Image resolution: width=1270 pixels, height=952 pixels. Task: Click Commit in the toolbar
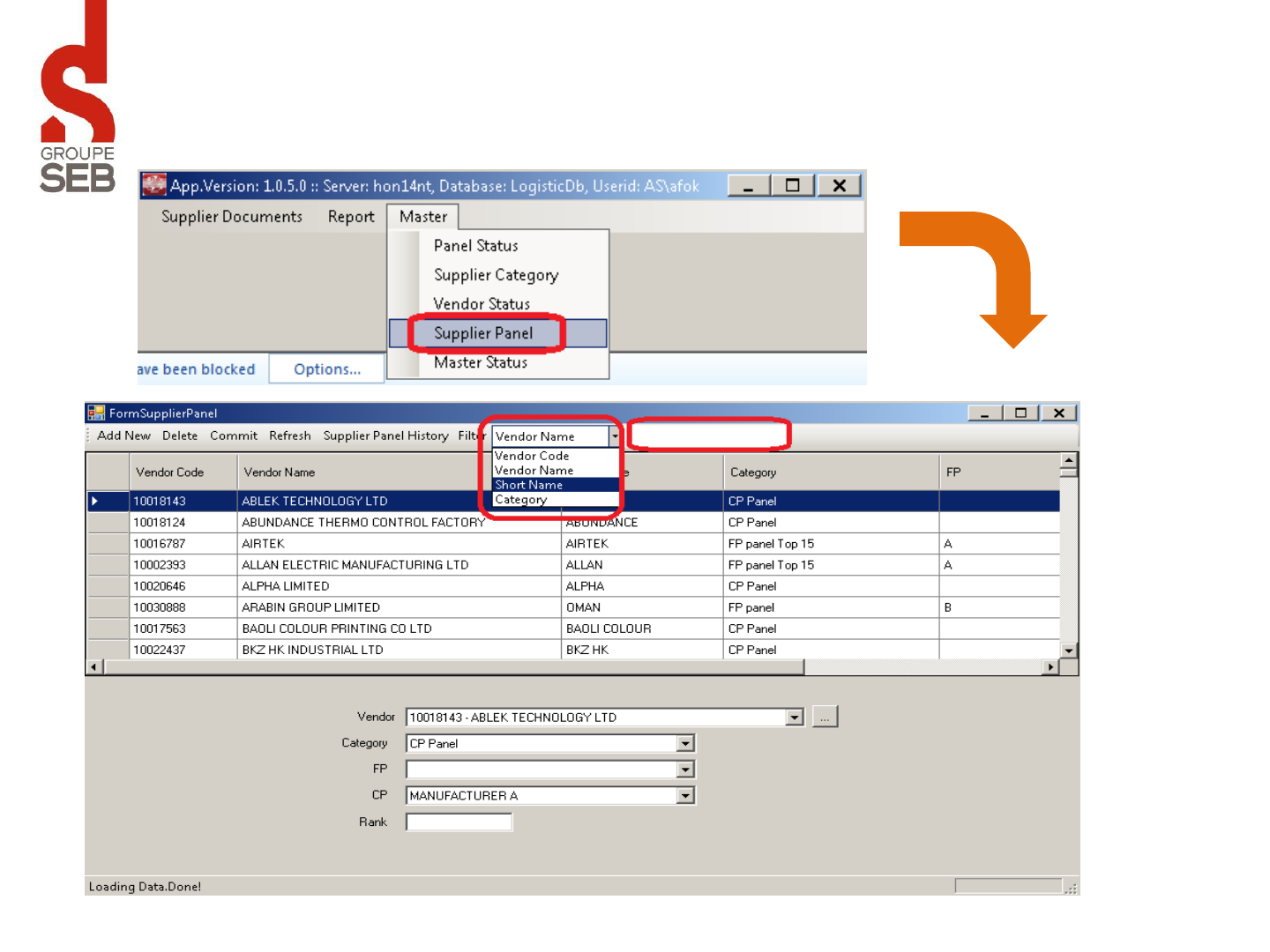pos(234,435)
